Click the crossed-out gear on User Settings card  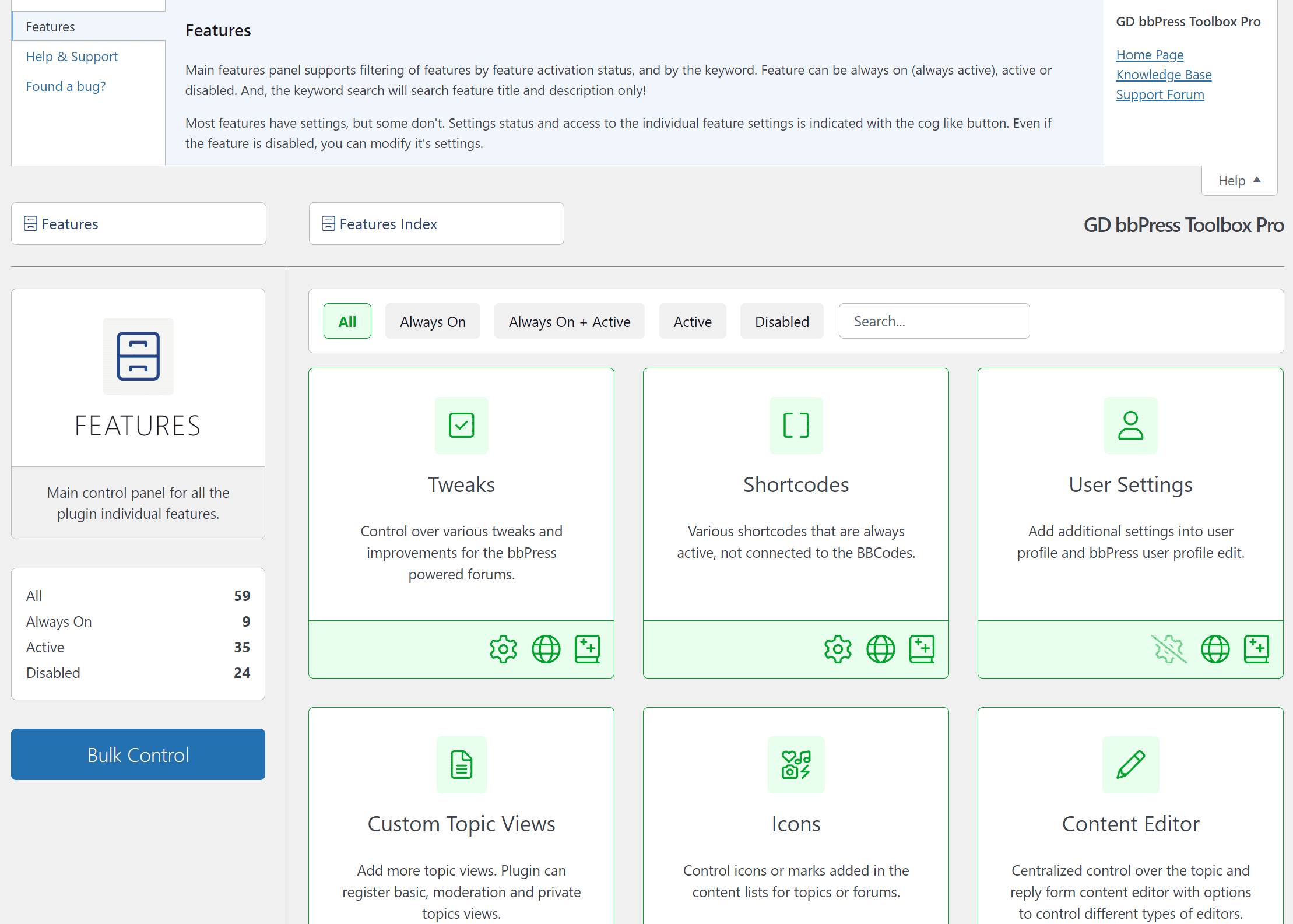coord(1169,649)
